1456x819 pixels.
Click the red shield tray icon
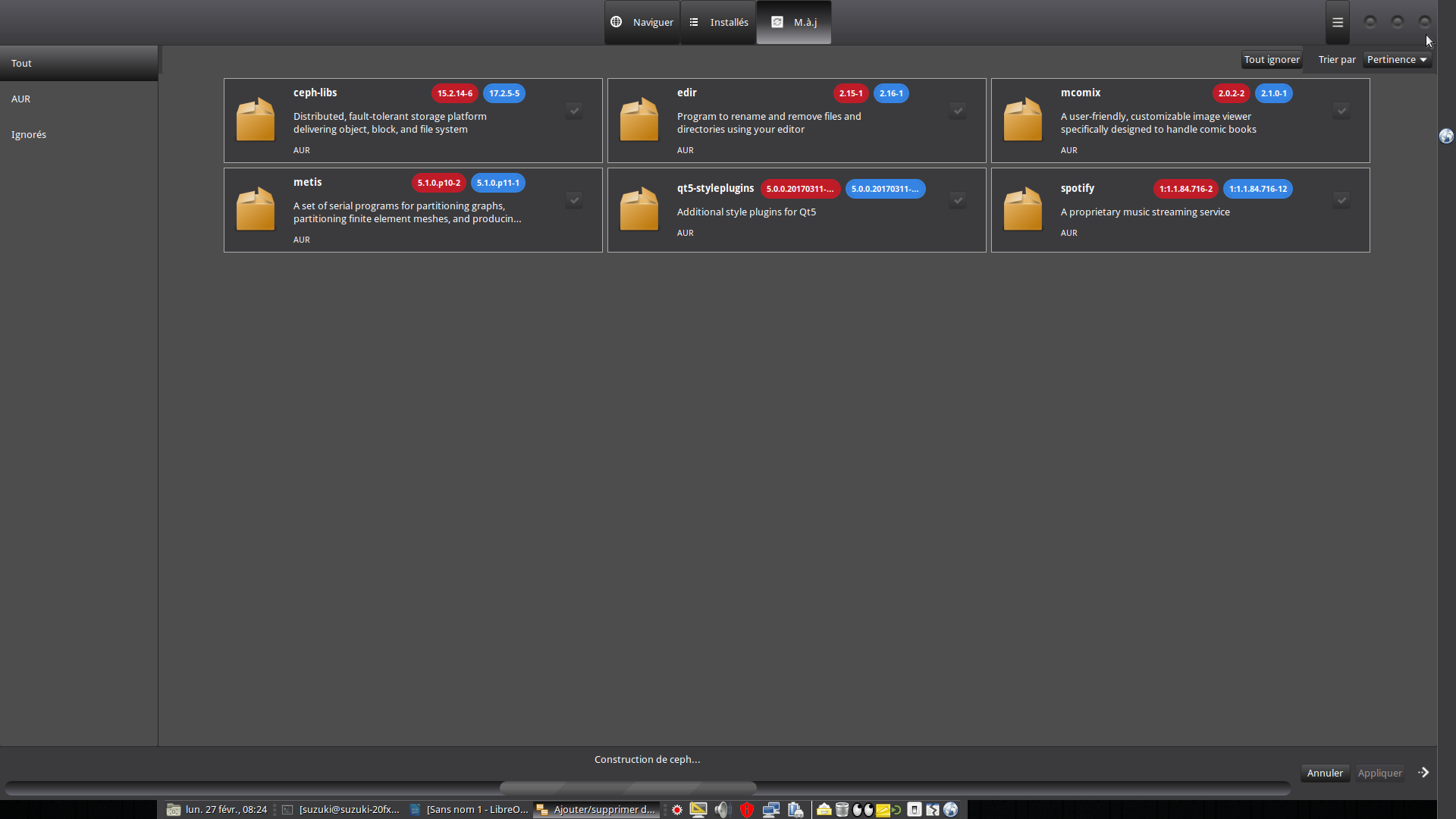747,810
